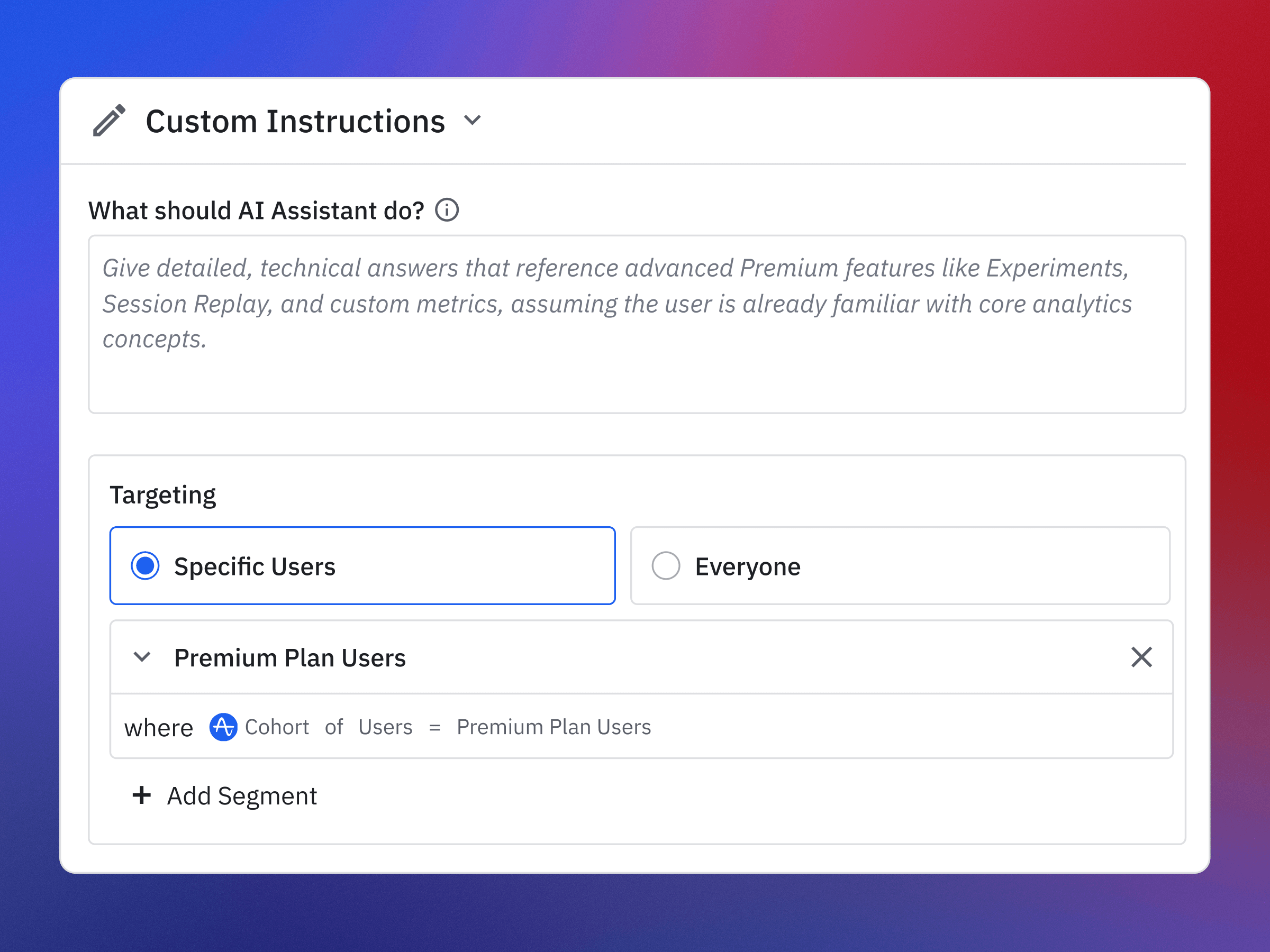Click the plus icon for Add Segment
Viewport: 1270px width, 952px height.
click(x=141, y=795)
